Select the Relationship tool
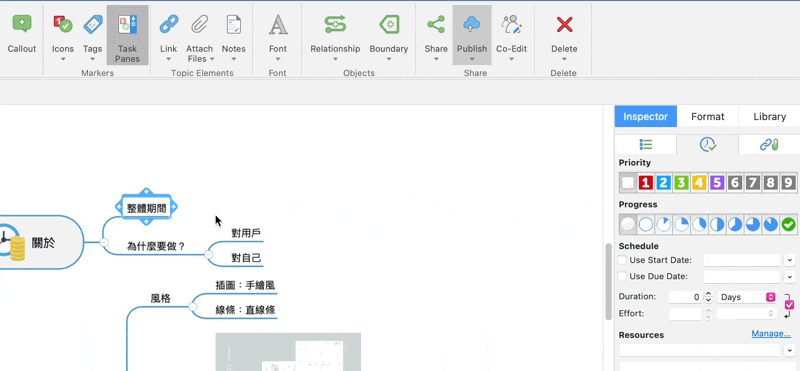The width and height of the screenshot is (800, 371). [x=335, y=24]
